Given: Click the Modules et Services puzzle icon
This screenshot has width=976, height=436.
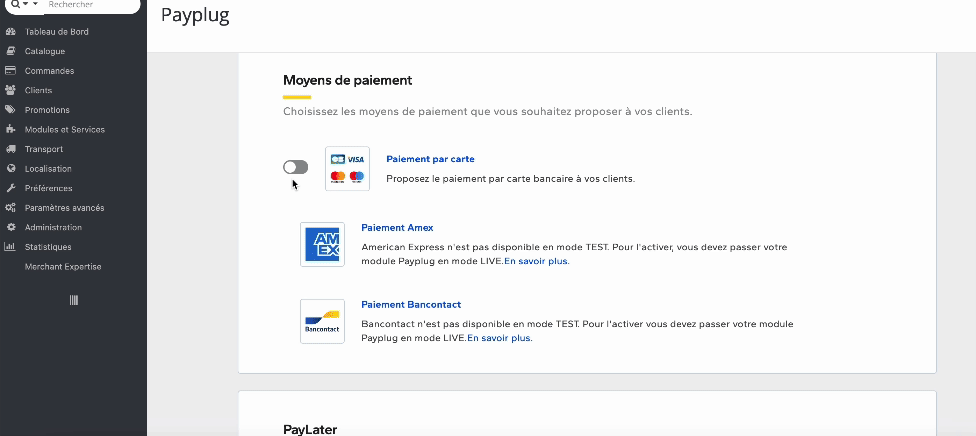Looking at the screenshot, I should click(x=10, y=130).
